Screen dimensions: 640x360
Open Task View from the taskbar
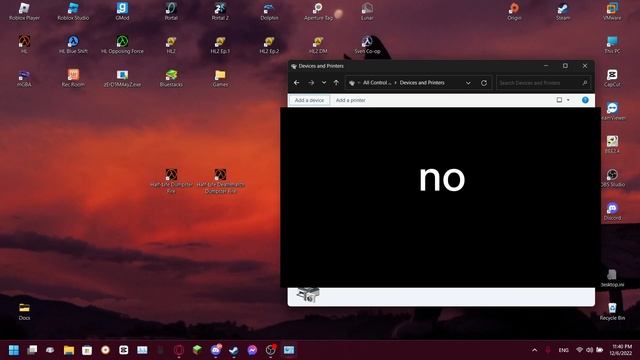(32, 350)
